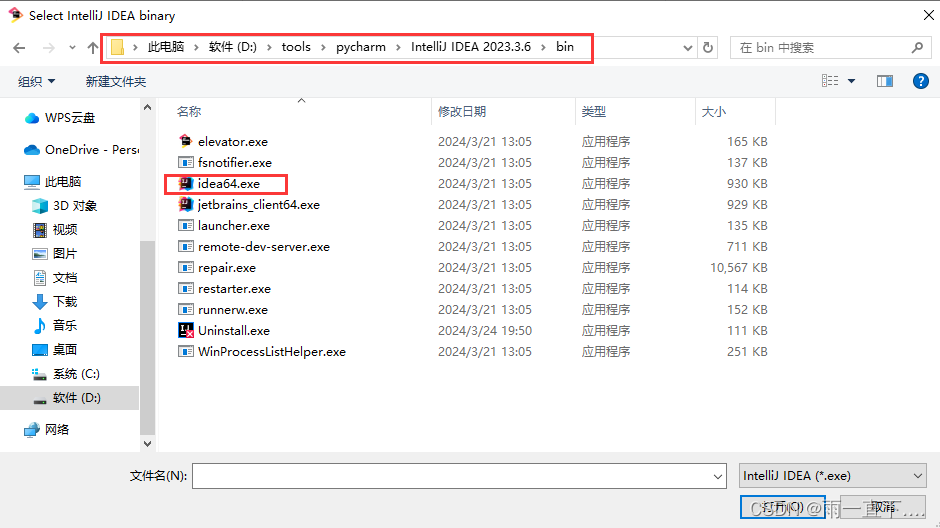Navigate to pycharm breadcrumb
This screenshot has height=528, width=940.
(361, 47)
